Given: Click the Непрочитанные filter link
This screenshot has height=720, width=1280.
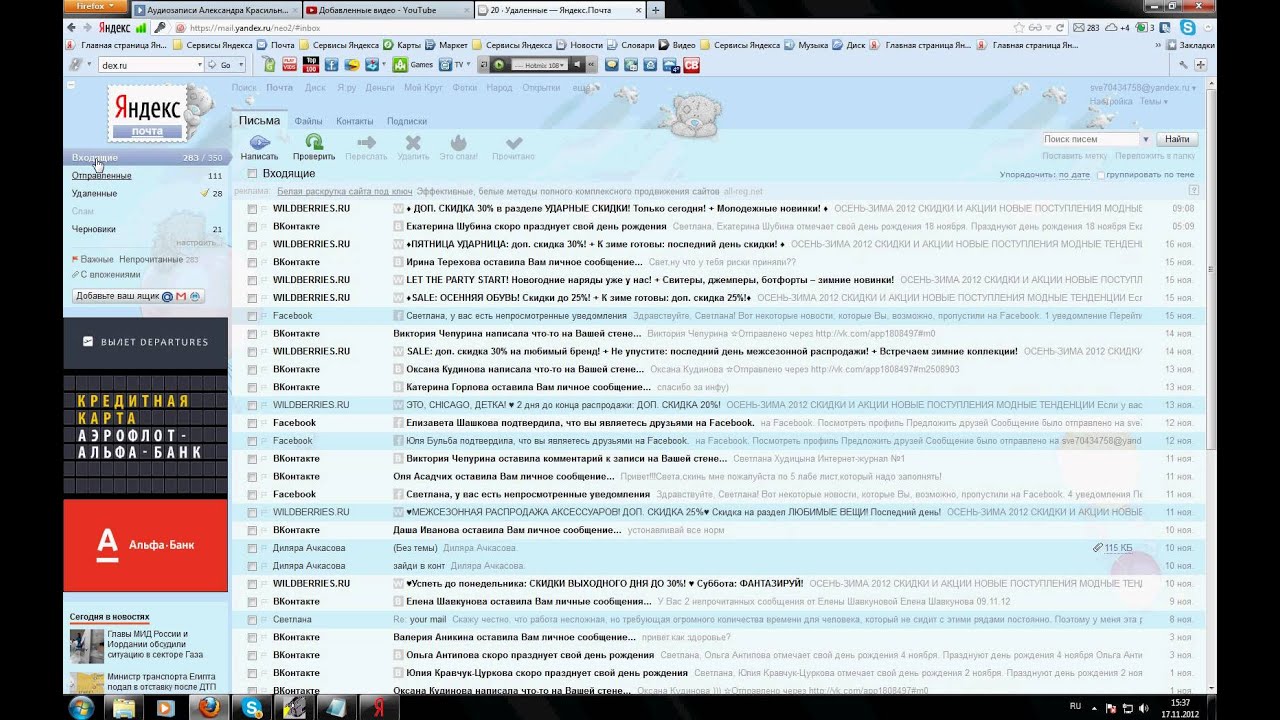Looking at the screenshot, I should pyautogui.click(x=151, y=259).
